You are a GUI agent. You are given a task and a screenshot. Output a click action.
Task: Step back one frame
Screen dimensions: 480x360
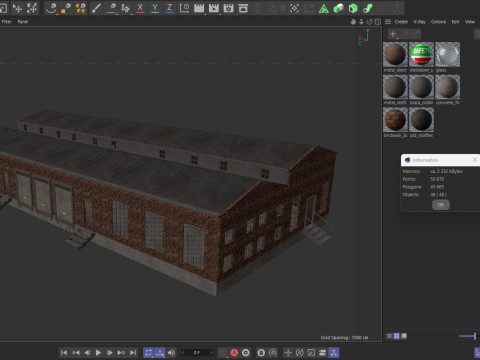pyautogui.click(x=87, y=352)
